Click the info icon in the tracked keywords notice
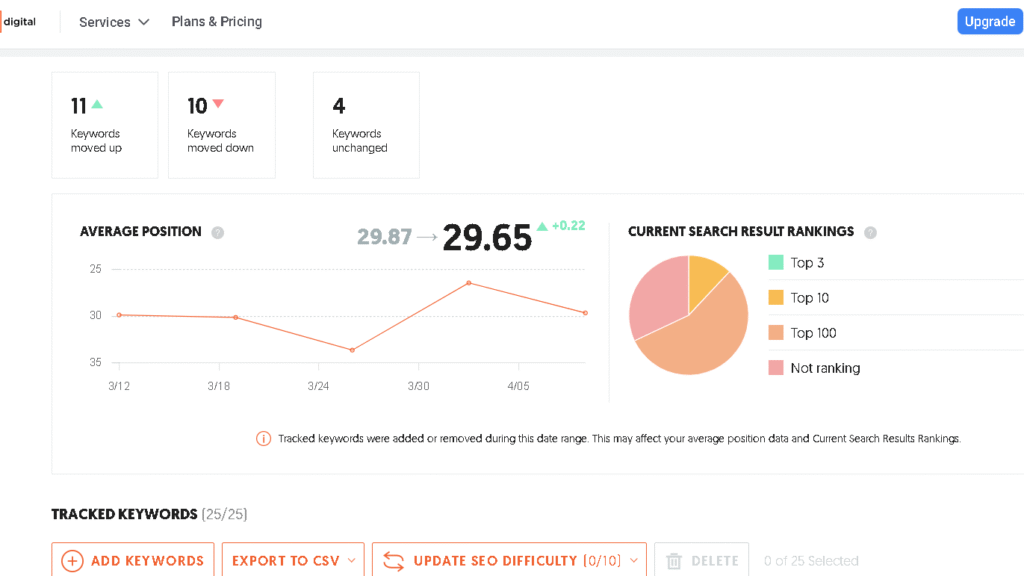 [264, 438]
